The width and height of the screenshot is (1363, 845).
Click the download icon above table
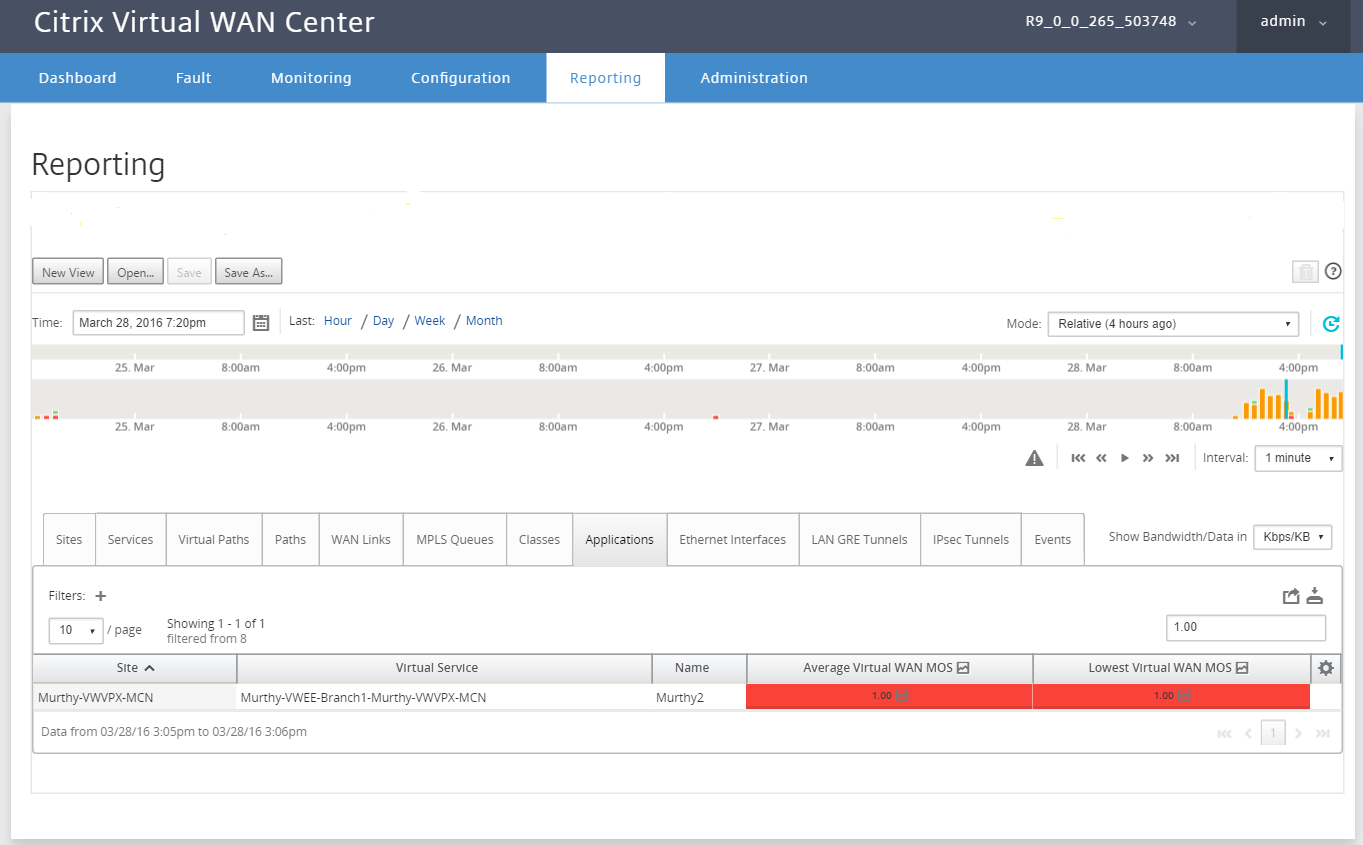1315,596
